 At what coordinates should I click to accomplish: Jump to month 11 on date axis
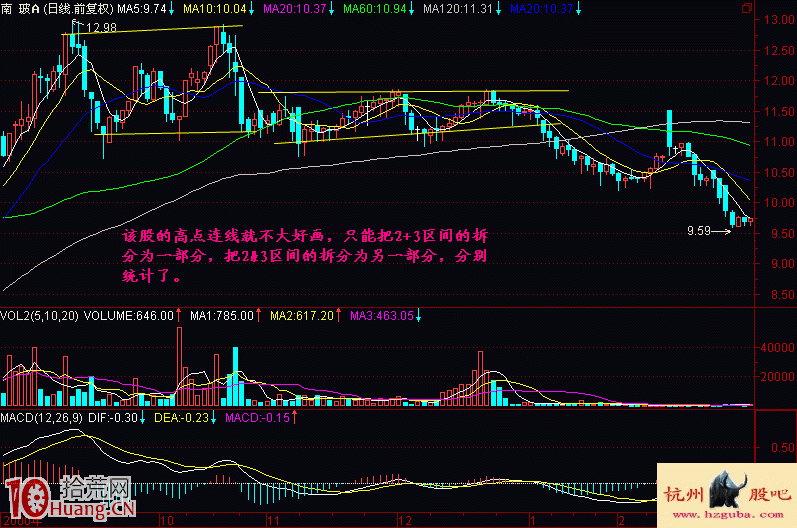(x=273, y=521)
